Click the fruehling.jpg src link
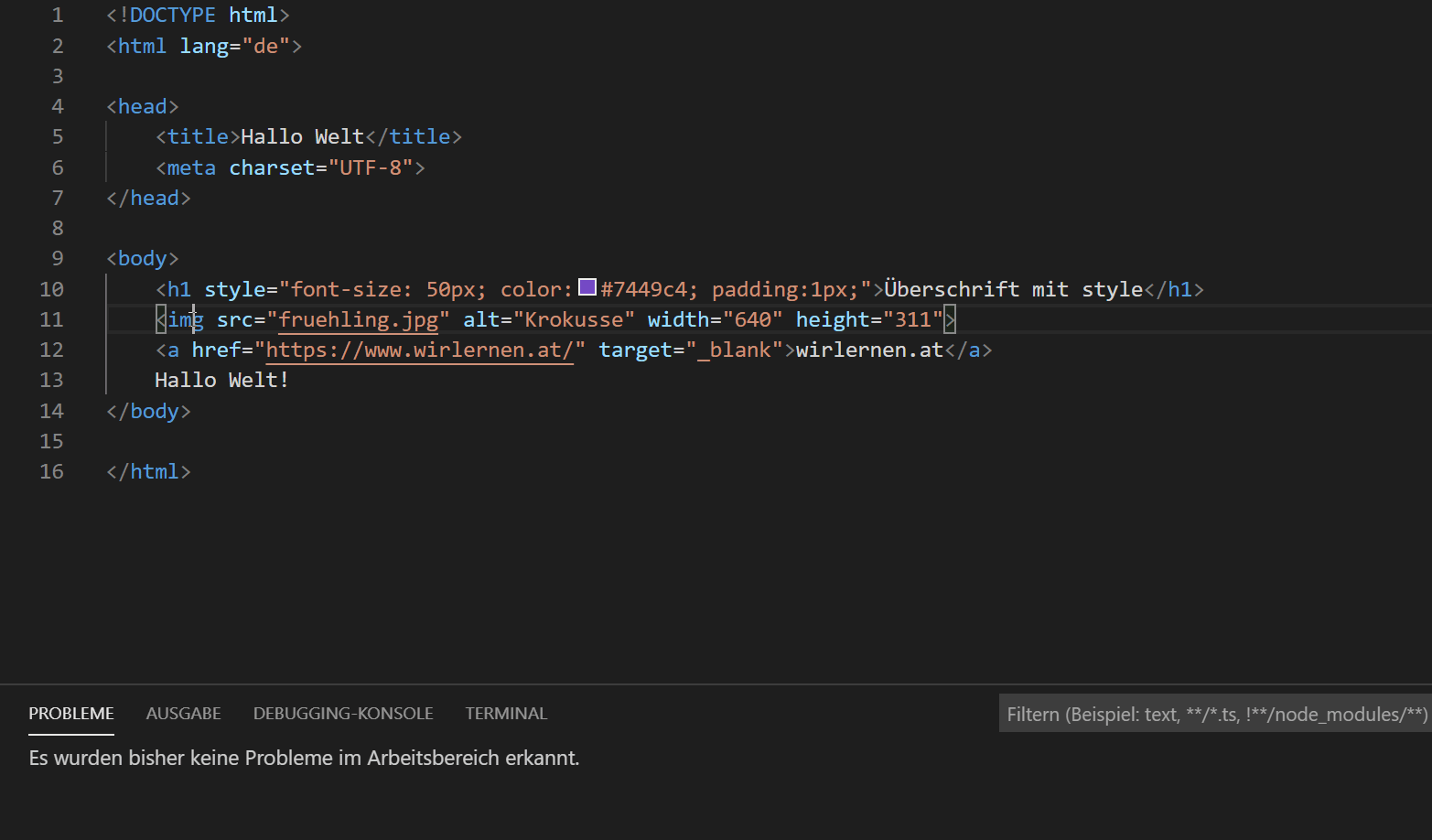 tap(358, 320)
